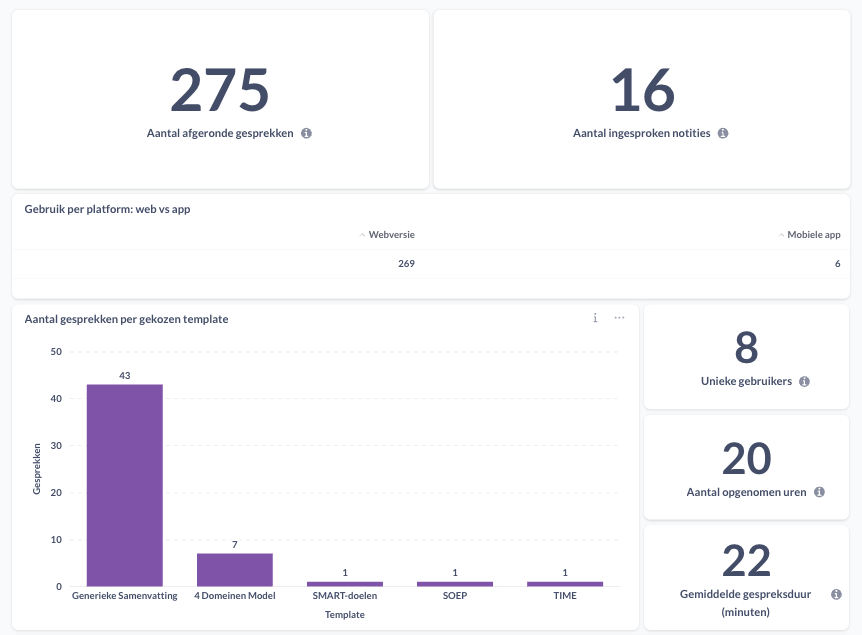Click the 7 data label above bar
Image resolution: width=862 pixels, height=635 pixels.
[235, 545]
